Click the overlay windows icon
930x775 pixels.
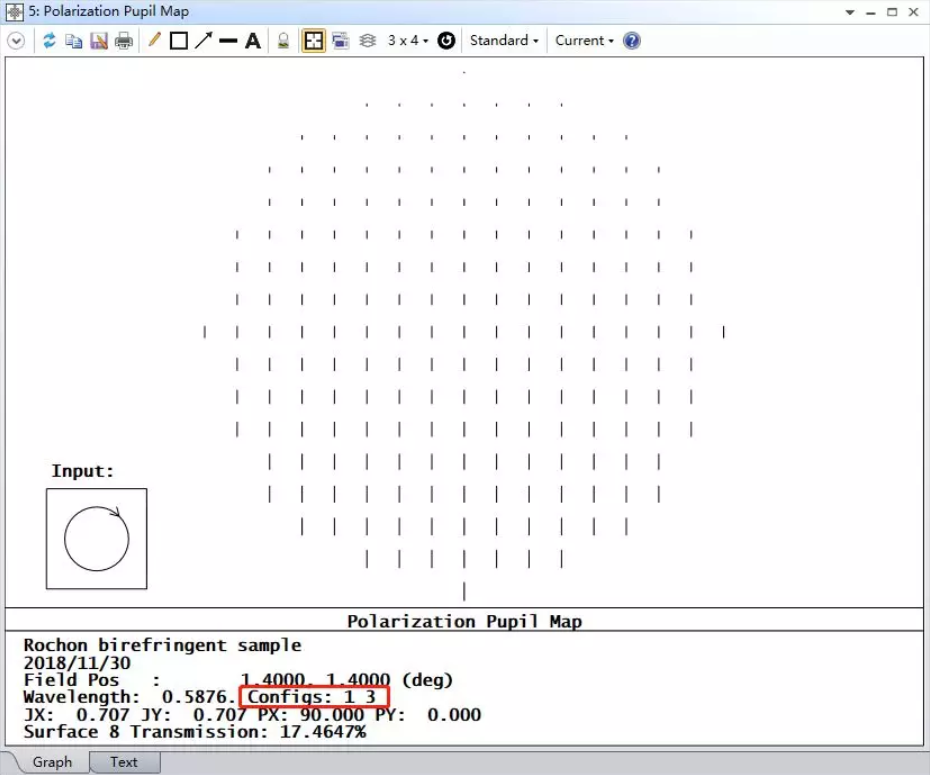coord(340,41)
